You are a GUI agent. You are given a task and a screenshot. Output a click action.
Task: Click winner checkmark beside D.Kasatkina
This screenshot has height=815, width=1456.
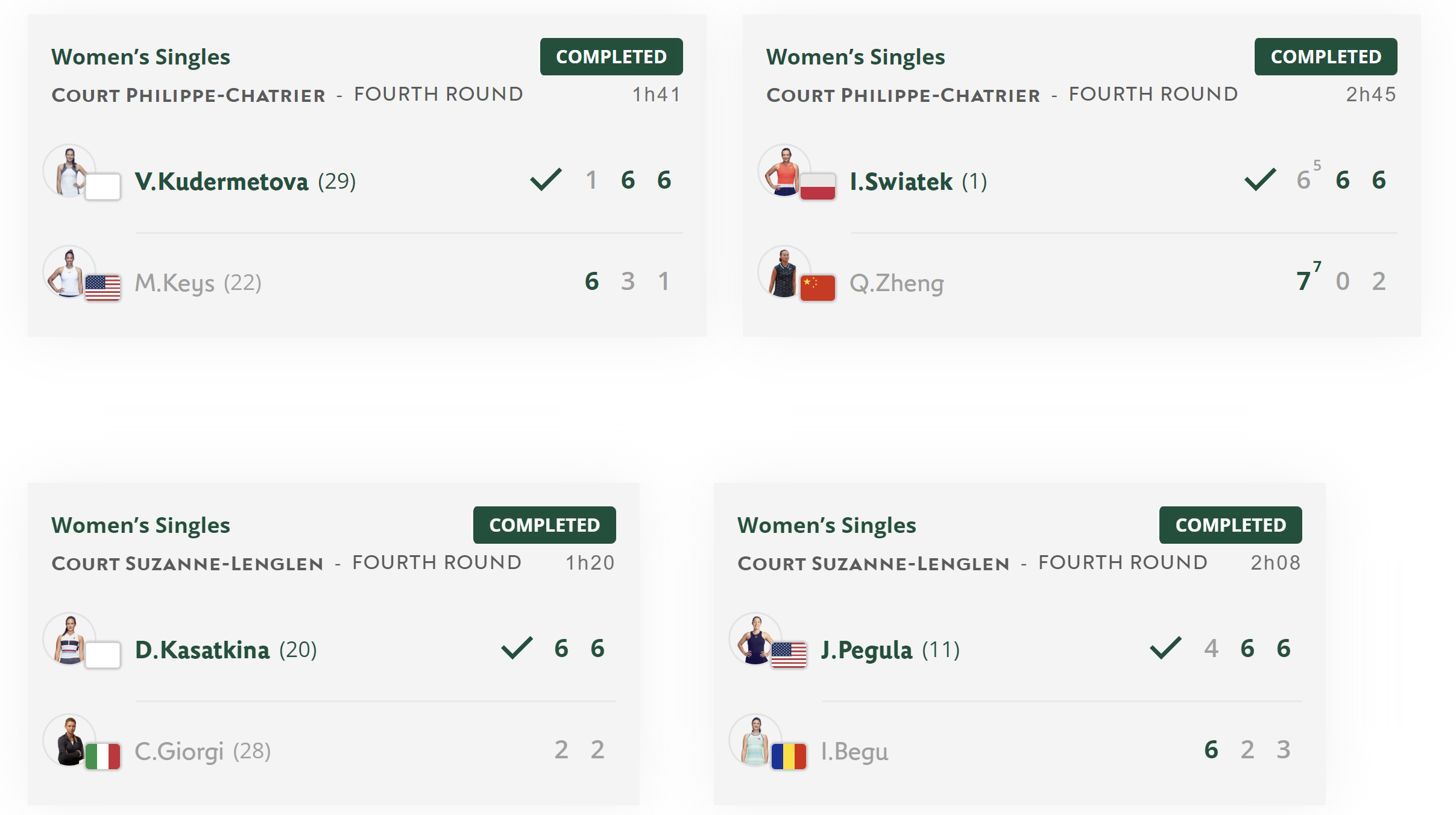[517, 648]
